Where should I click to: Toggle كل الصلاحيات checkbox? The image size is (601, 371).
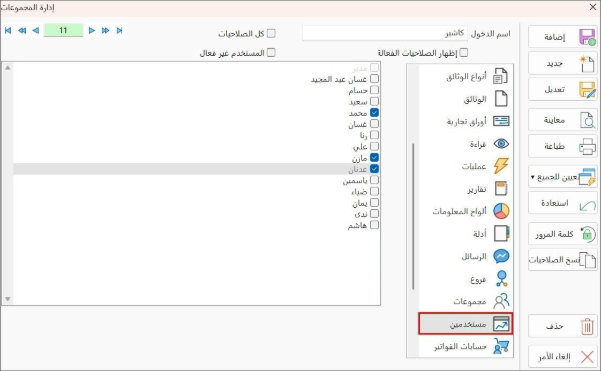271,33
